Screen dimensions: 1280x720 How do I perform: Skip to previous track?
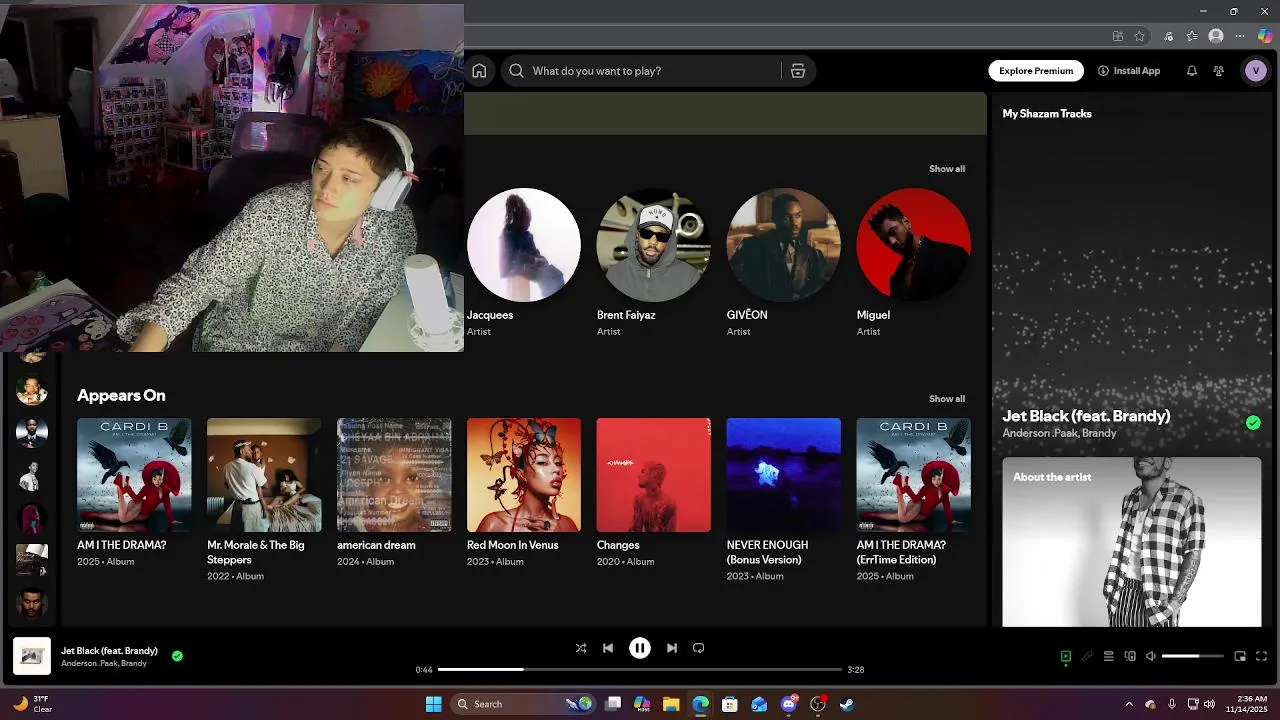pyautogui.click(x=608, y=648)
